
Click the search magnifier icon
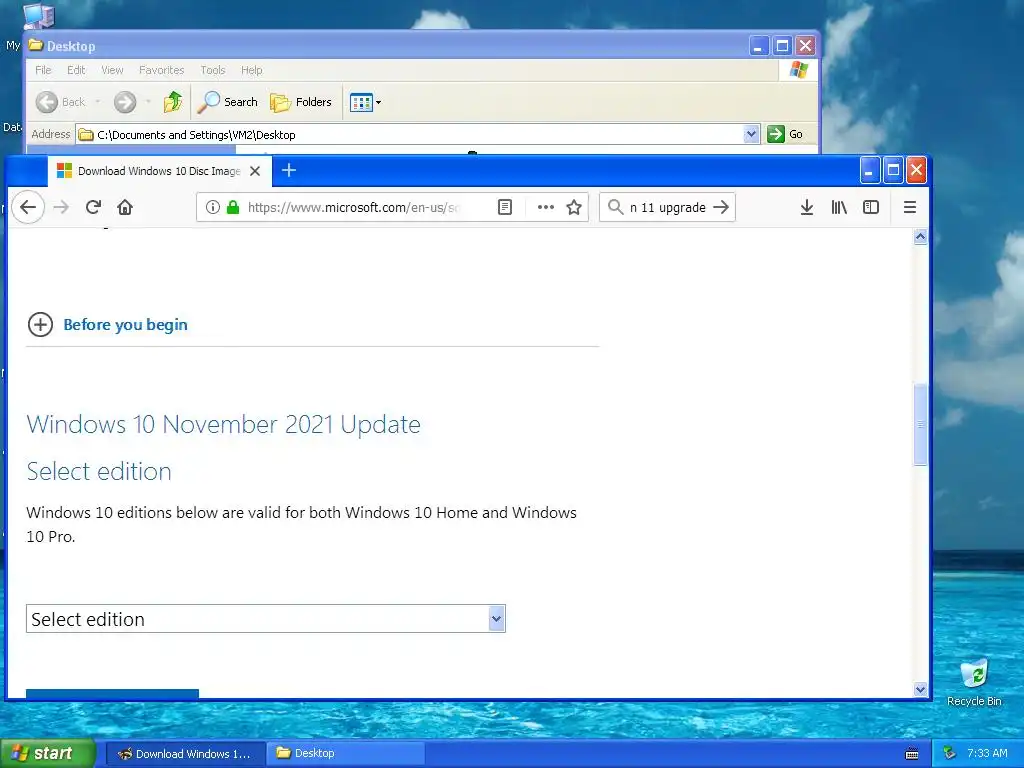pyautogui.click(x=615, y=208)
